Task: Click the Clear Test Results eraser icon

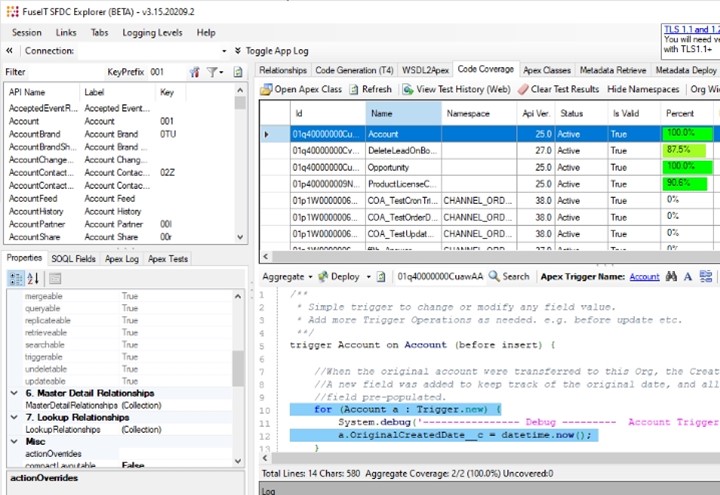Action: tap(523, 89)
